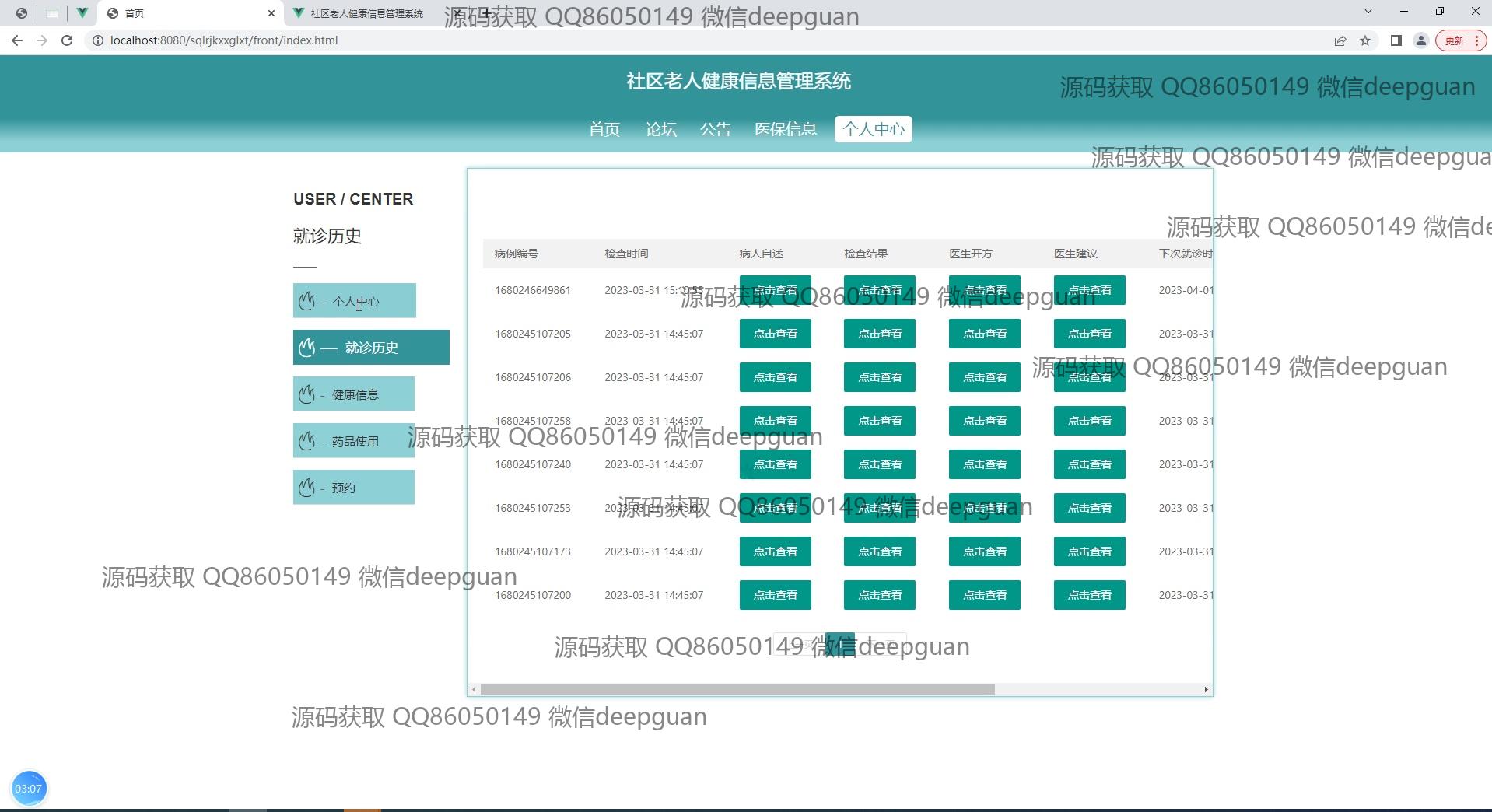
Task: Click the browser address bar URL
Action: [x=224, y=40]
